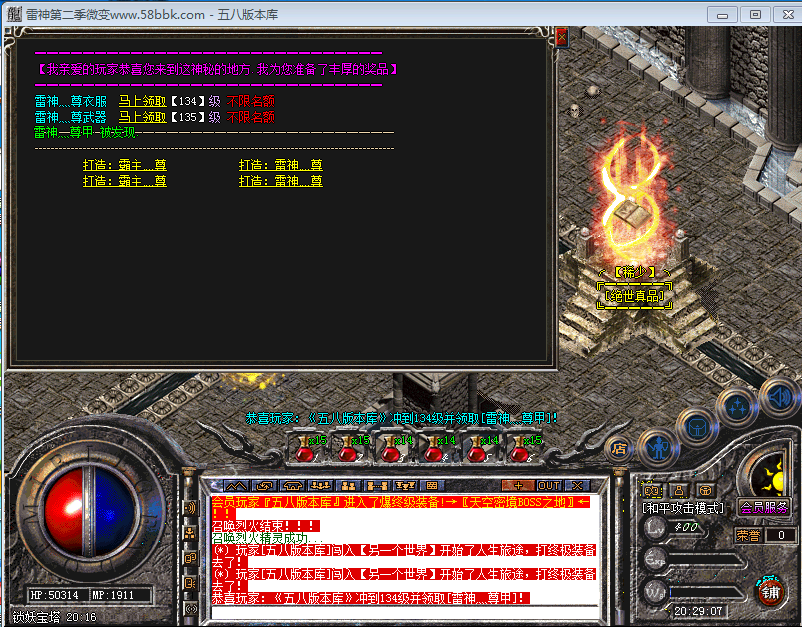This screenshot has width=802, height=627.
Task: Use the red potion in belt slot 1
Action: pyautogui.click(x=306, y=449)
